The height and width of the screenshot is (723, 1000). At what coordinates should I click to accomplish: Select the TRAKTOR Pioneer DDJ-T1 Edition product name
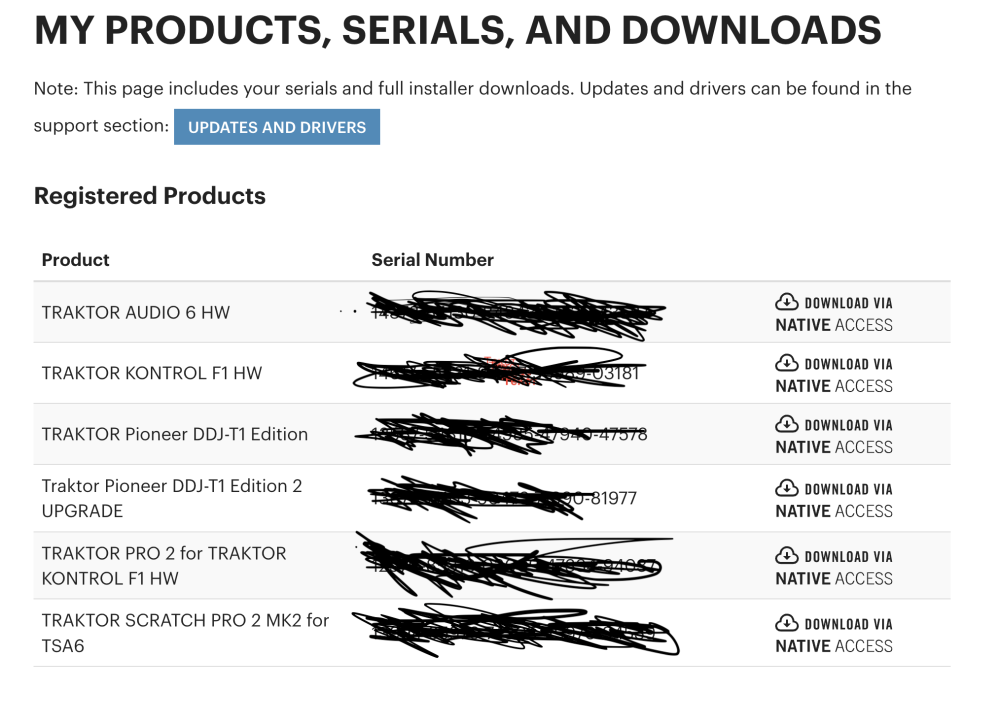175,434
